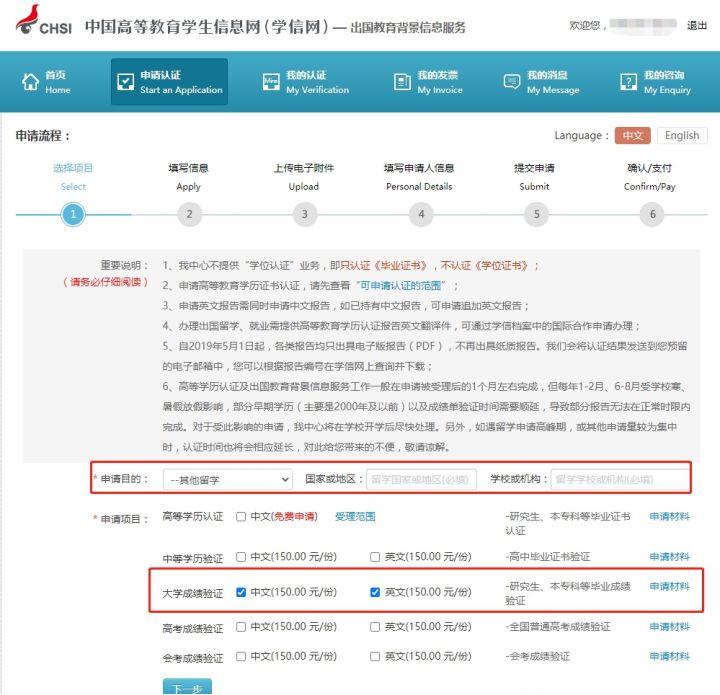The image size is (720, 695).
Task: Focus the 学校或机构 input field
Action: 620,480
